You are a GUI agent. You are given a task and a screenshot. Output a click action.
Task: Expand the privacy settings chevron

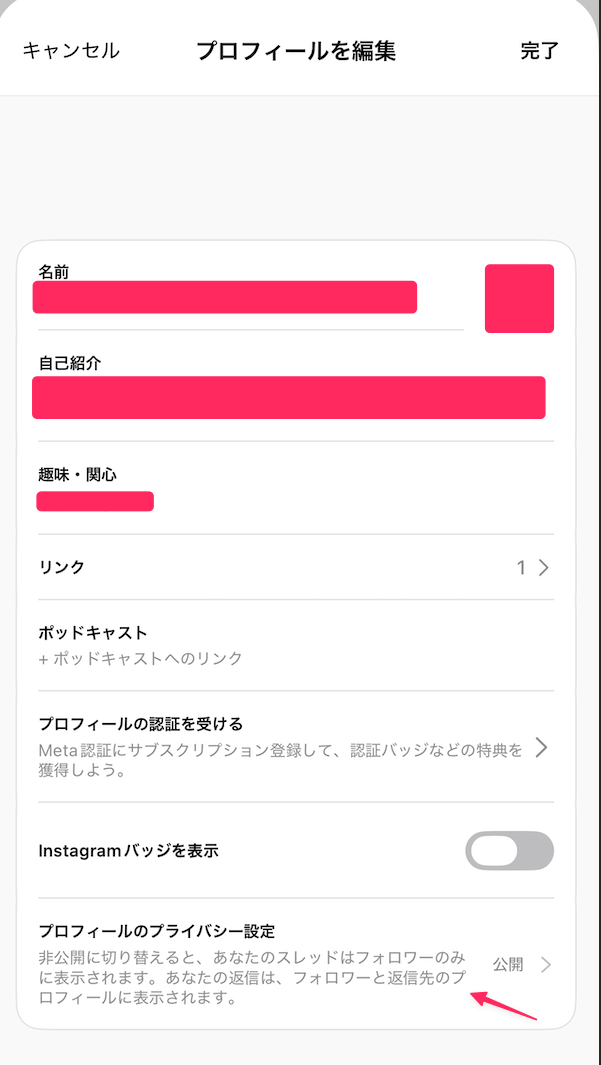point(549,963)
